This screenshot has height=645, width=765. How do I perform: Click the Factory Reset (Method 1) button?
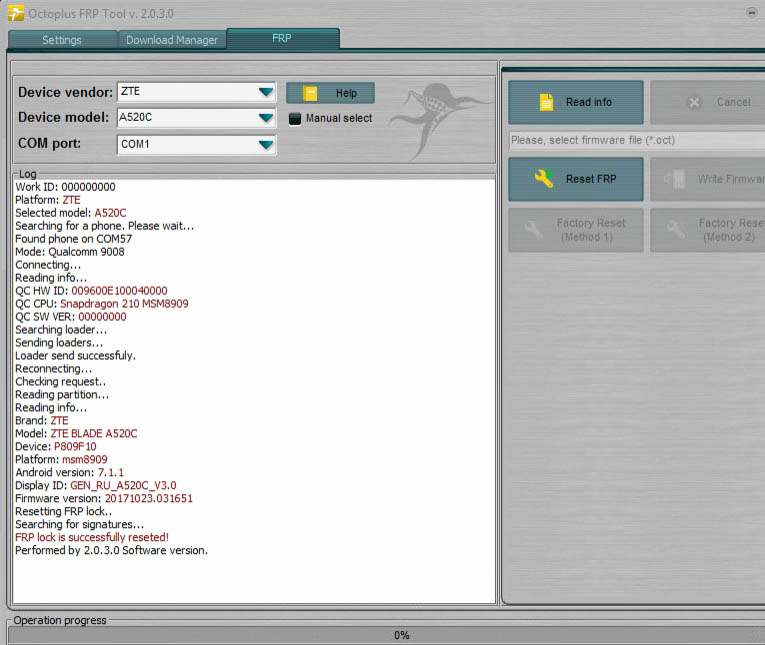coord(576,230)
